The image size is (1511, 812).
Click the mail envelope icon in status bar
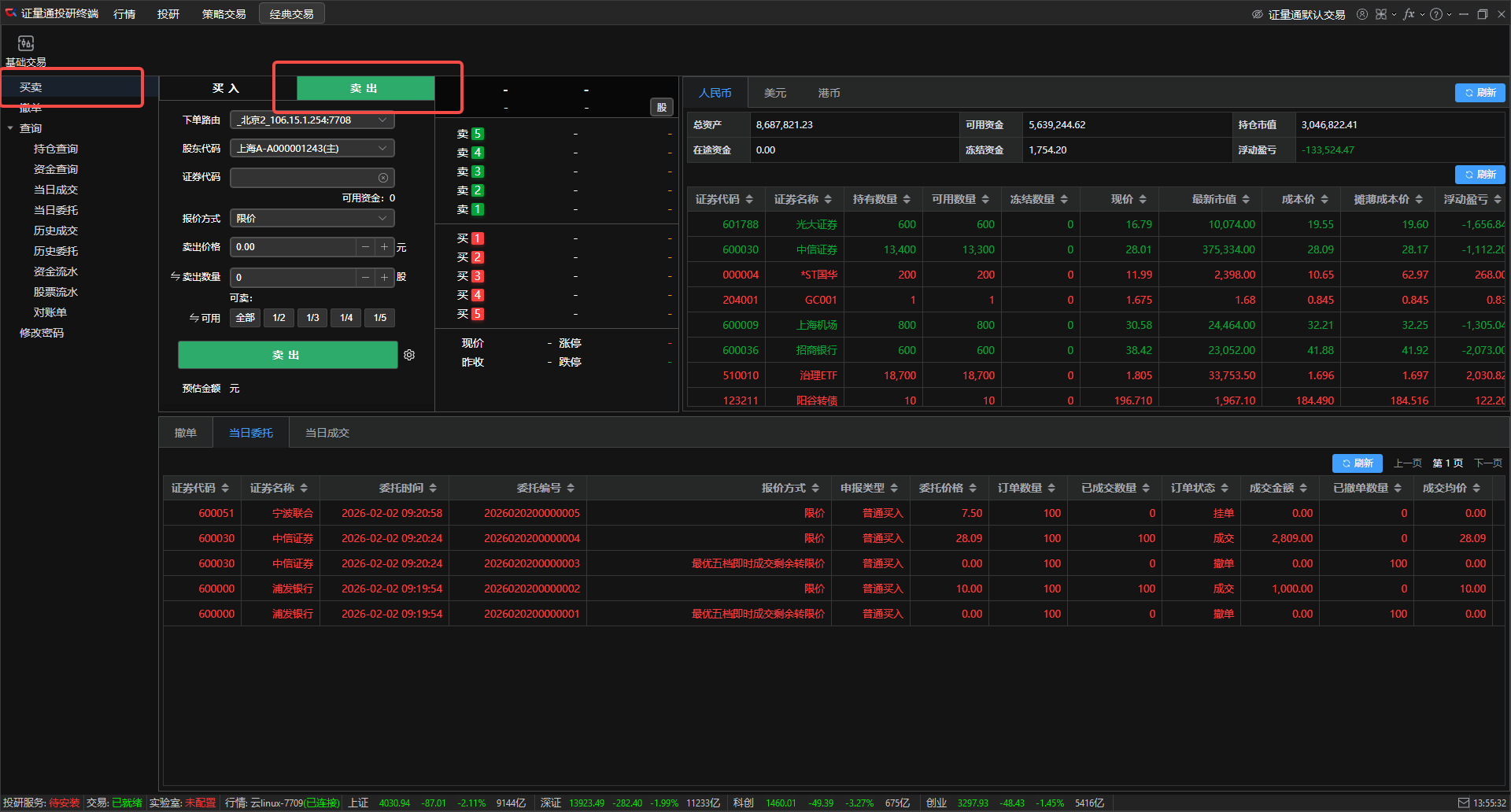1463,803
